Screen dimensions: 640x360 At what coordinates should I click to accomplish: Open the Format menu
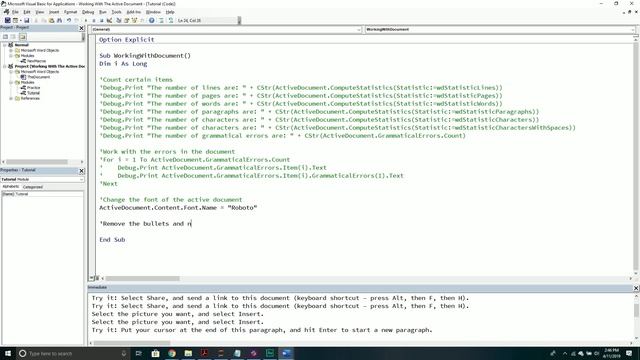70,12
